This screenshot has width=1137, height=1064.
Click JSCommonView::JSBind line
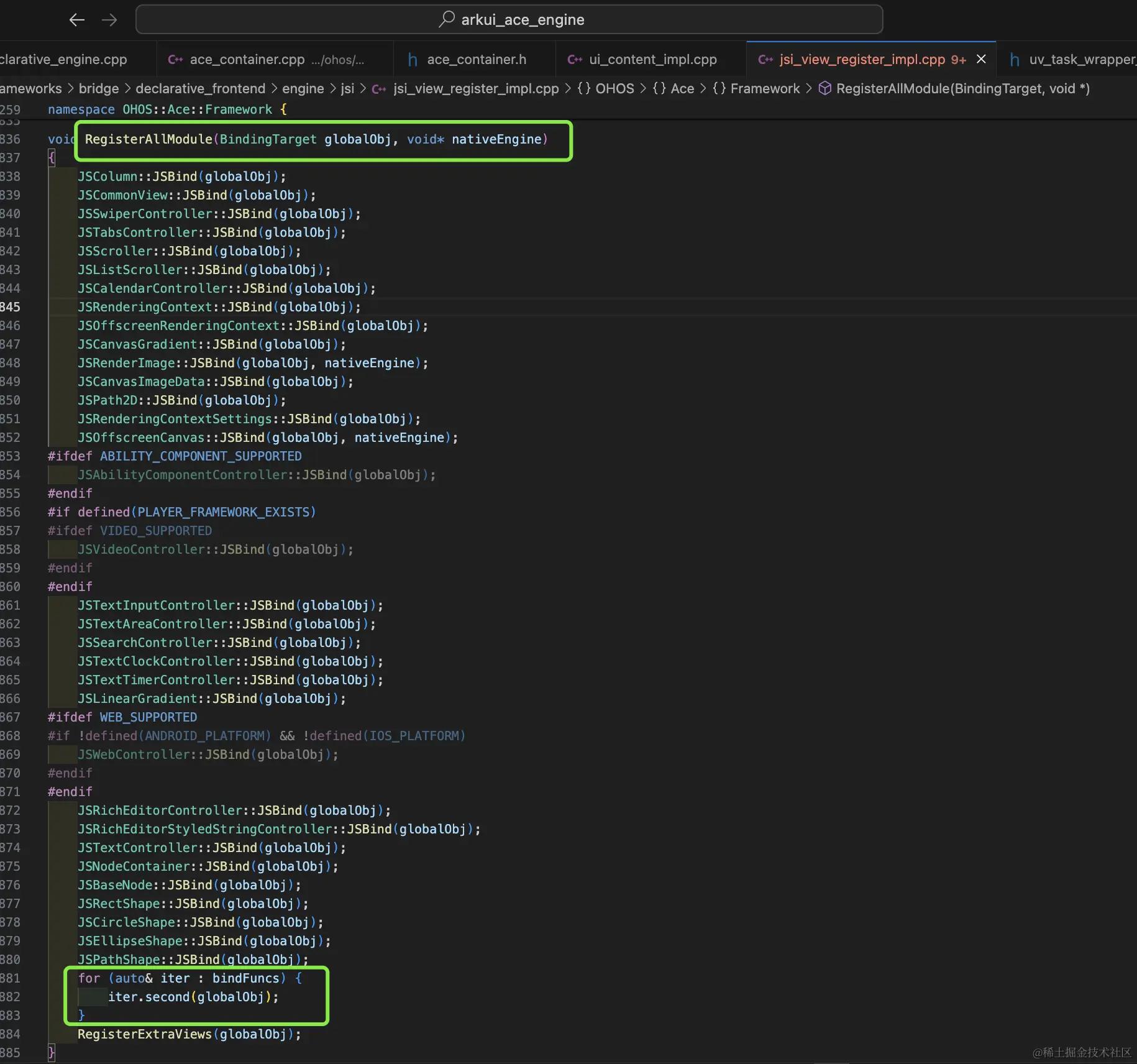(196, 195)
